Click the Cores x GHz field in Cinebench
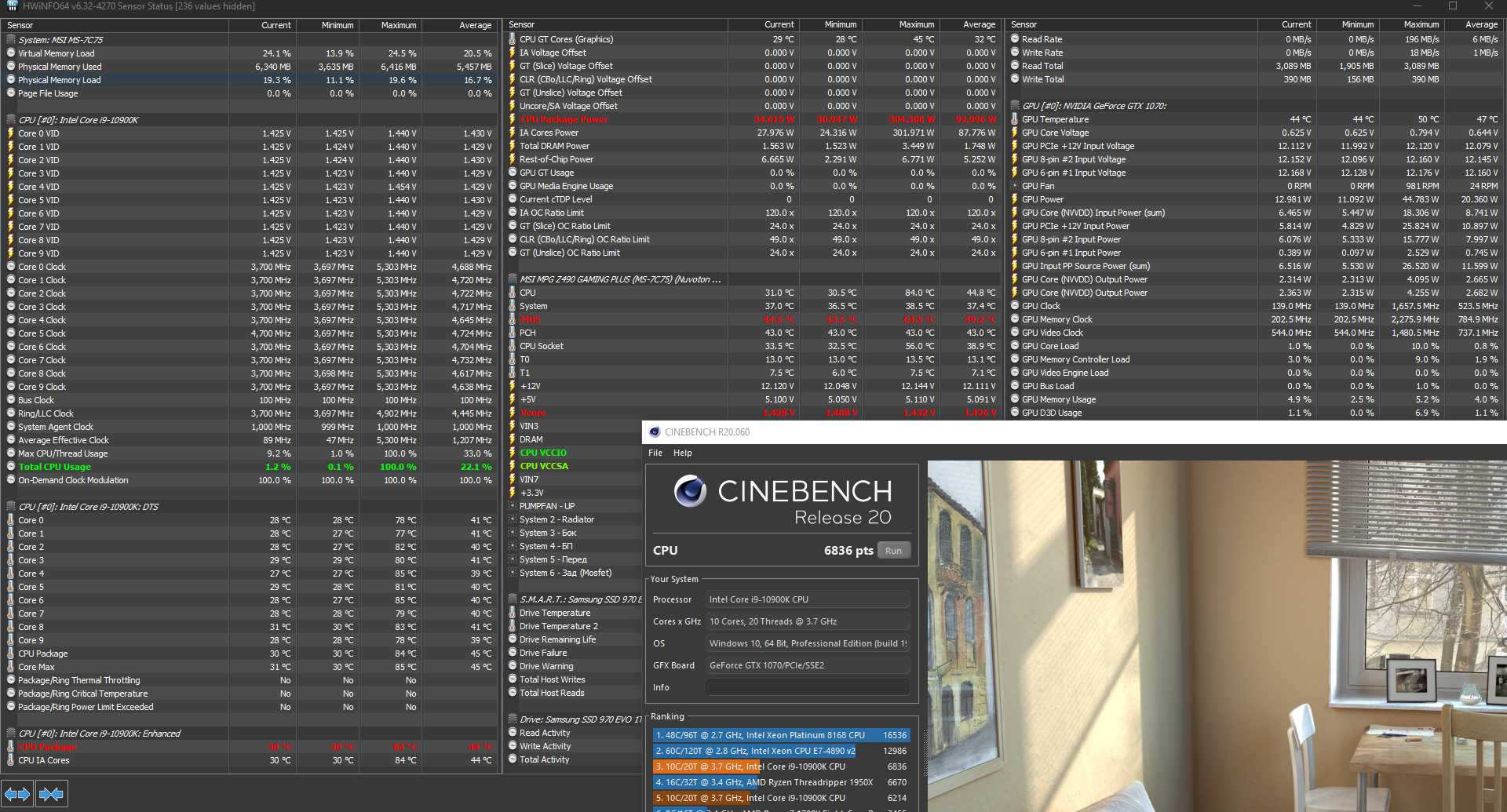This screenshot has height=812, width=1507. point(808,621)
